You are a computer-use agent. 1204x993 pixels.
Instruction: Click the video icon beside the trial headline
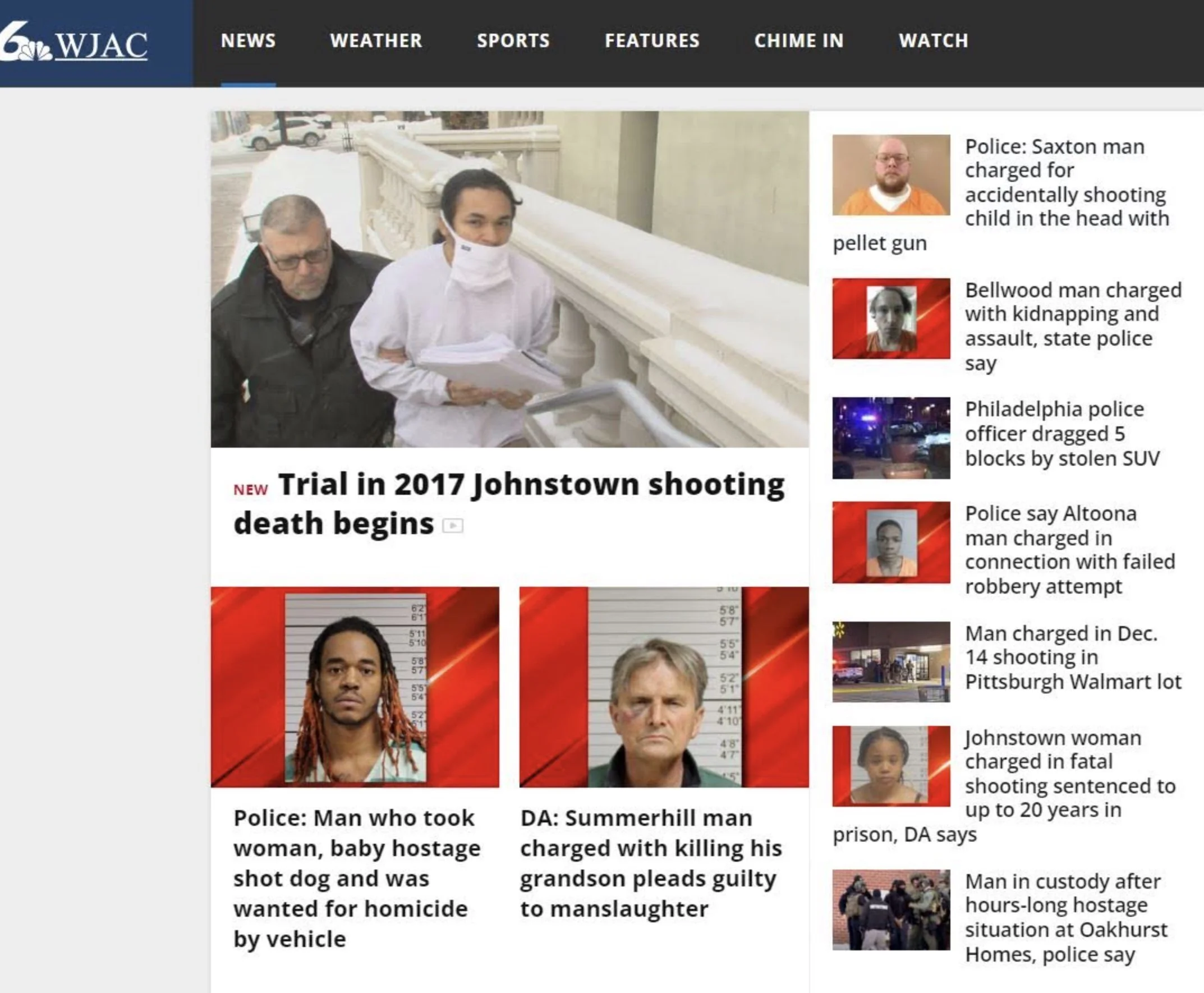pyautogui.click(x=453, y=525)
